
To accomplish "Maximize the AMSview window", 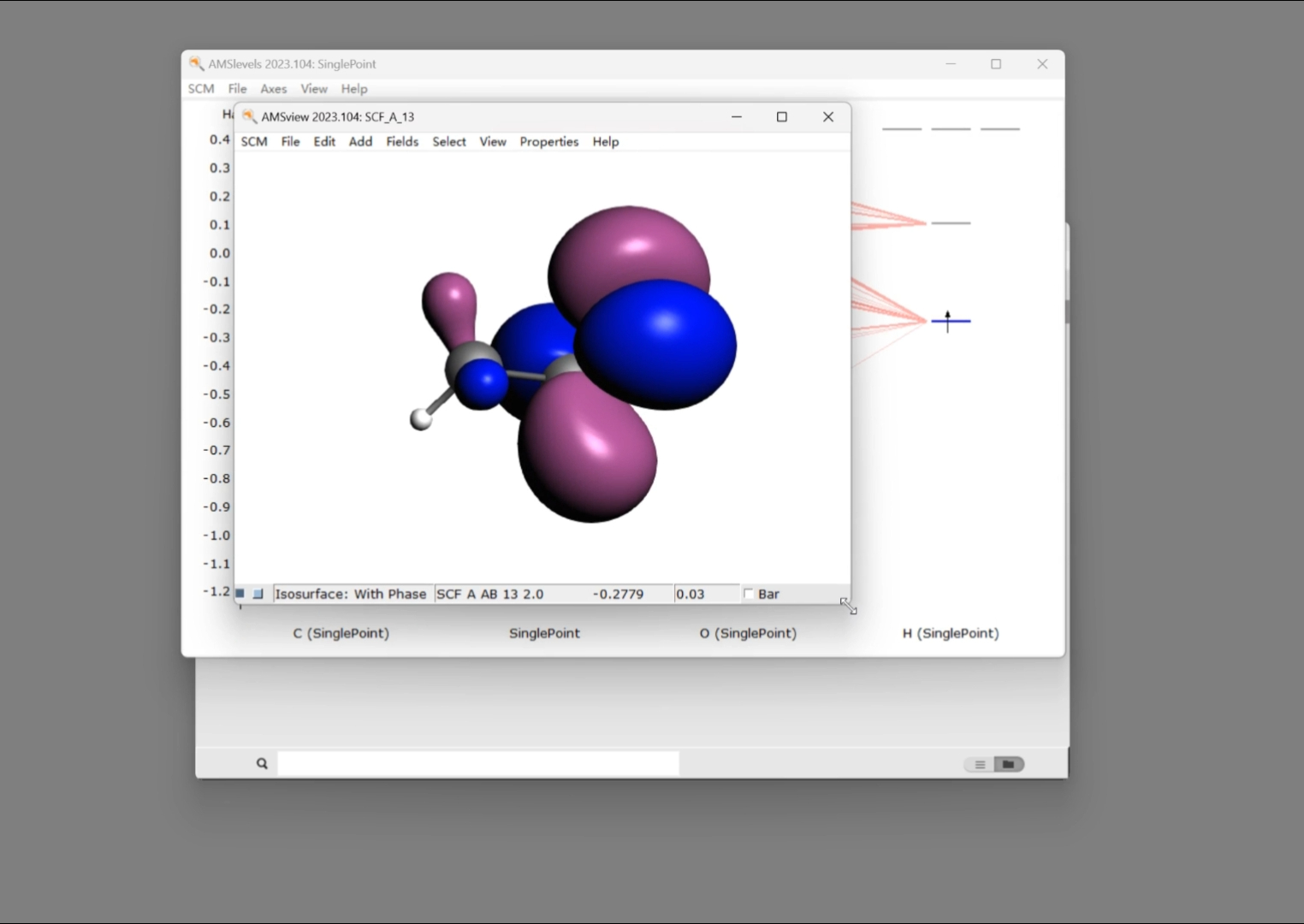I will tap(781, 116).
